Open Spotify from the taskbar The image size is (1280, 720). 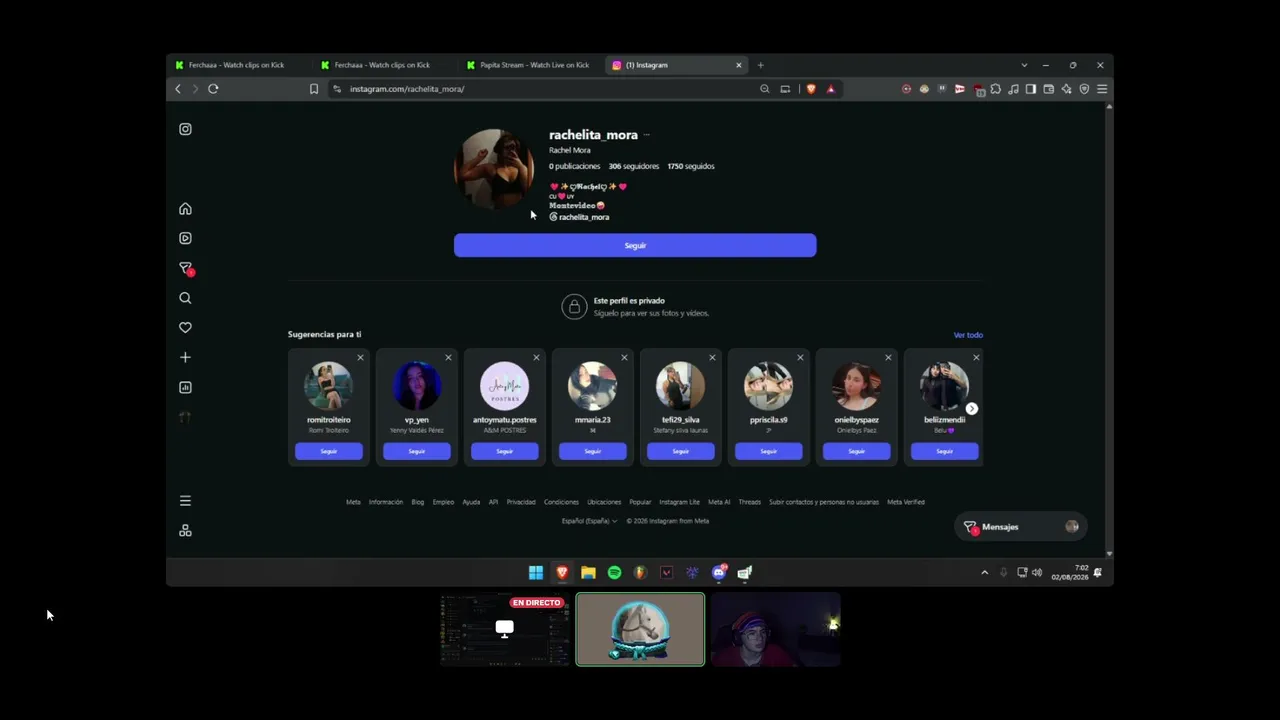[x=614, y=573]
